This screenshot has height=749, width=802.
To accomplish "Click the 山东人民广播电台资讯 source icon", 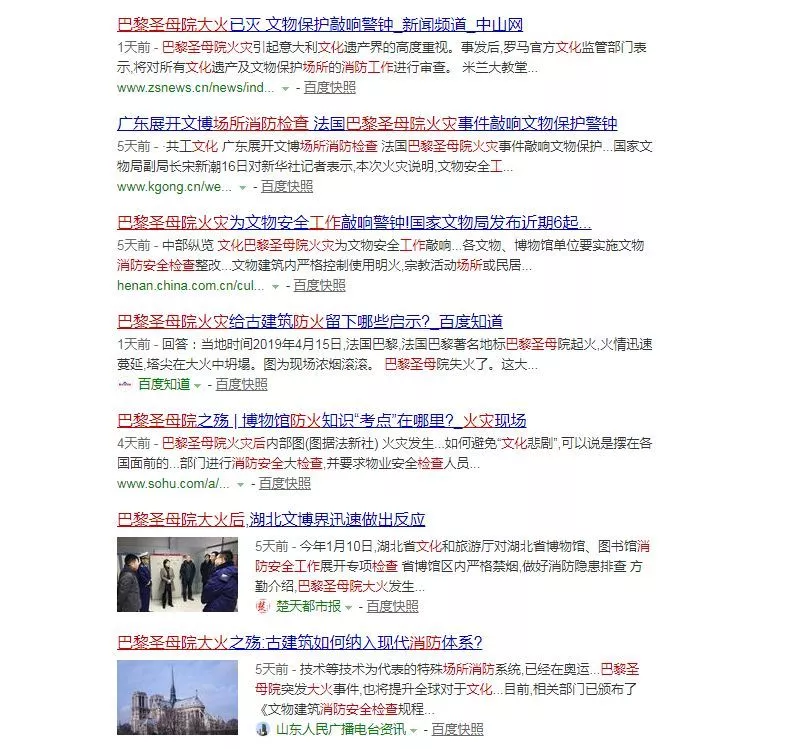I will point(263,729).
